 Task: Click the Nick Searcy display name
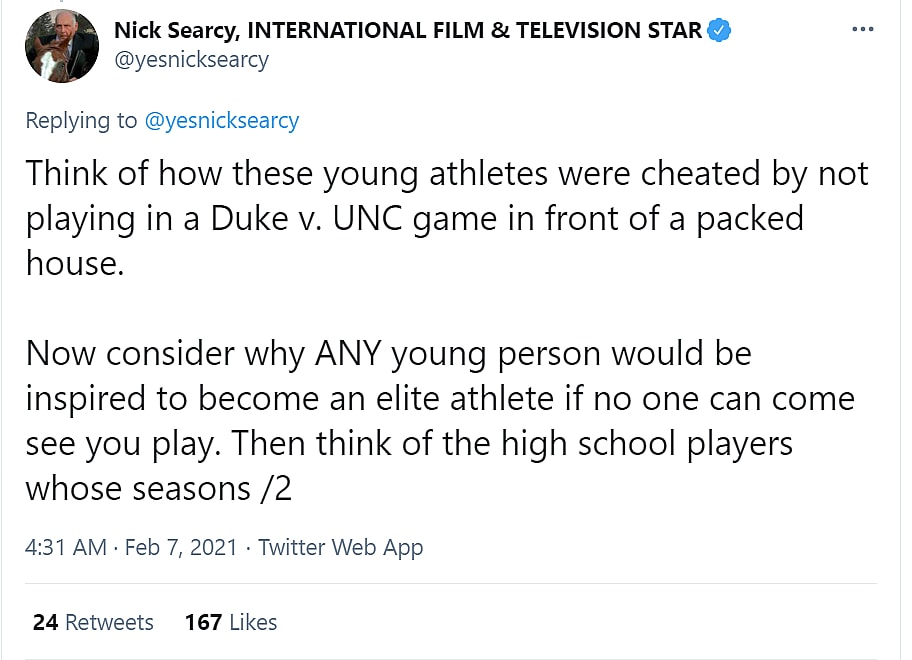pos(175,31)
